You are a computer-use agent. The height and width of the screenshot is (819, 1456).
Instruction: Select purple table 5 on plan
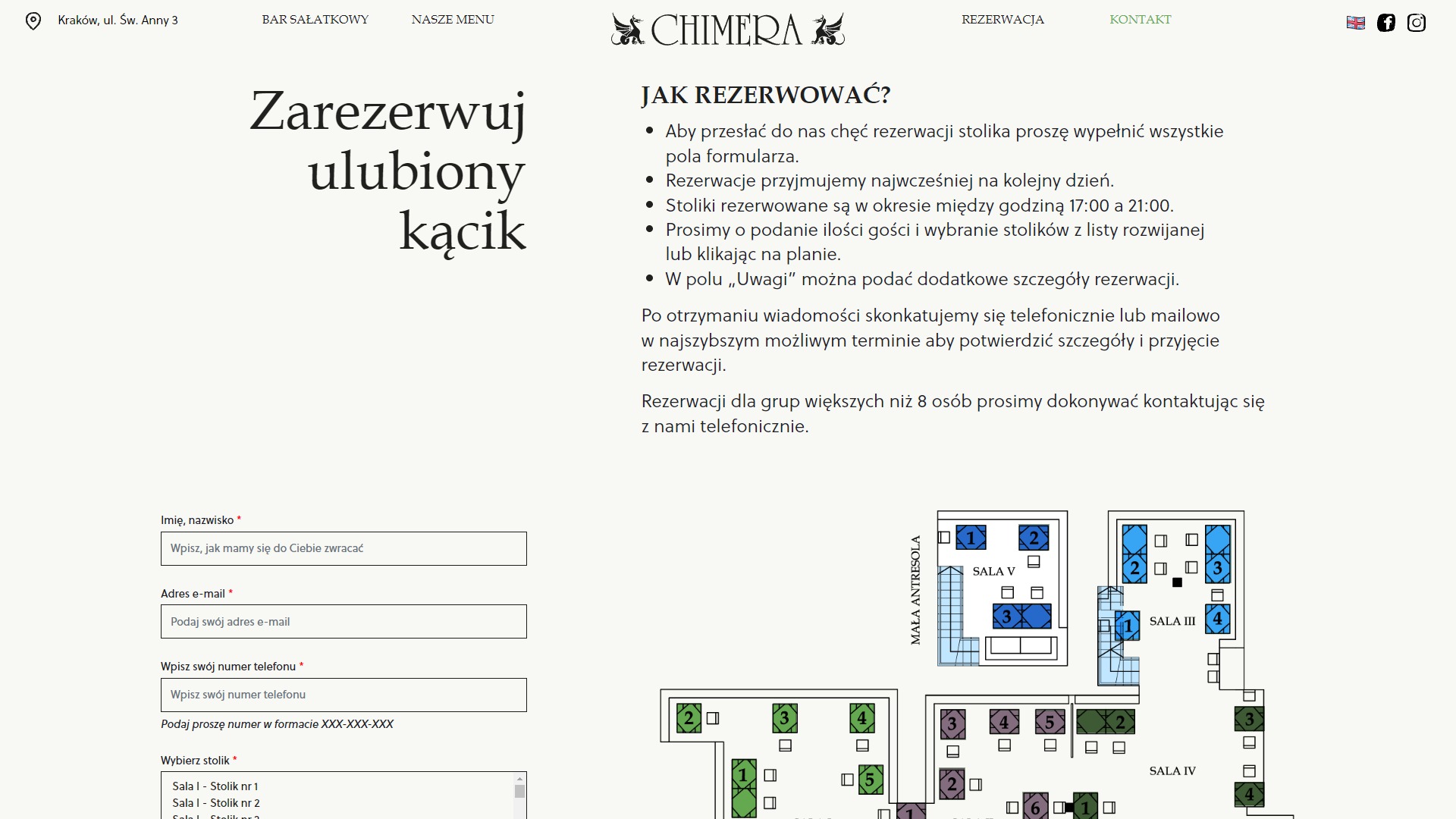pyautogui.click(x=1050, y=722)
